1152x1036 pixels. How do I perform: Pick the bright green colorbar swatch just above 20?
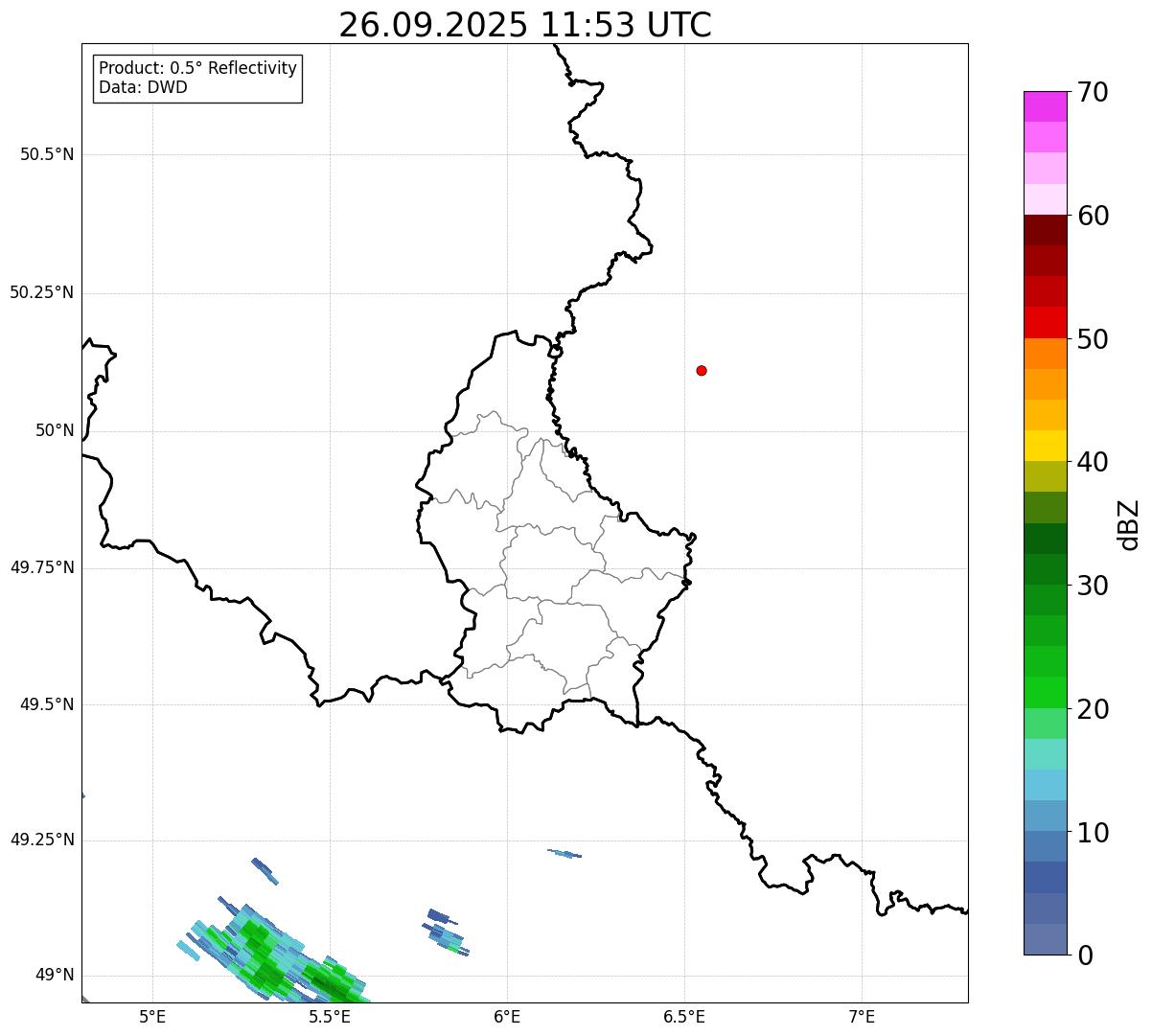1045,693
